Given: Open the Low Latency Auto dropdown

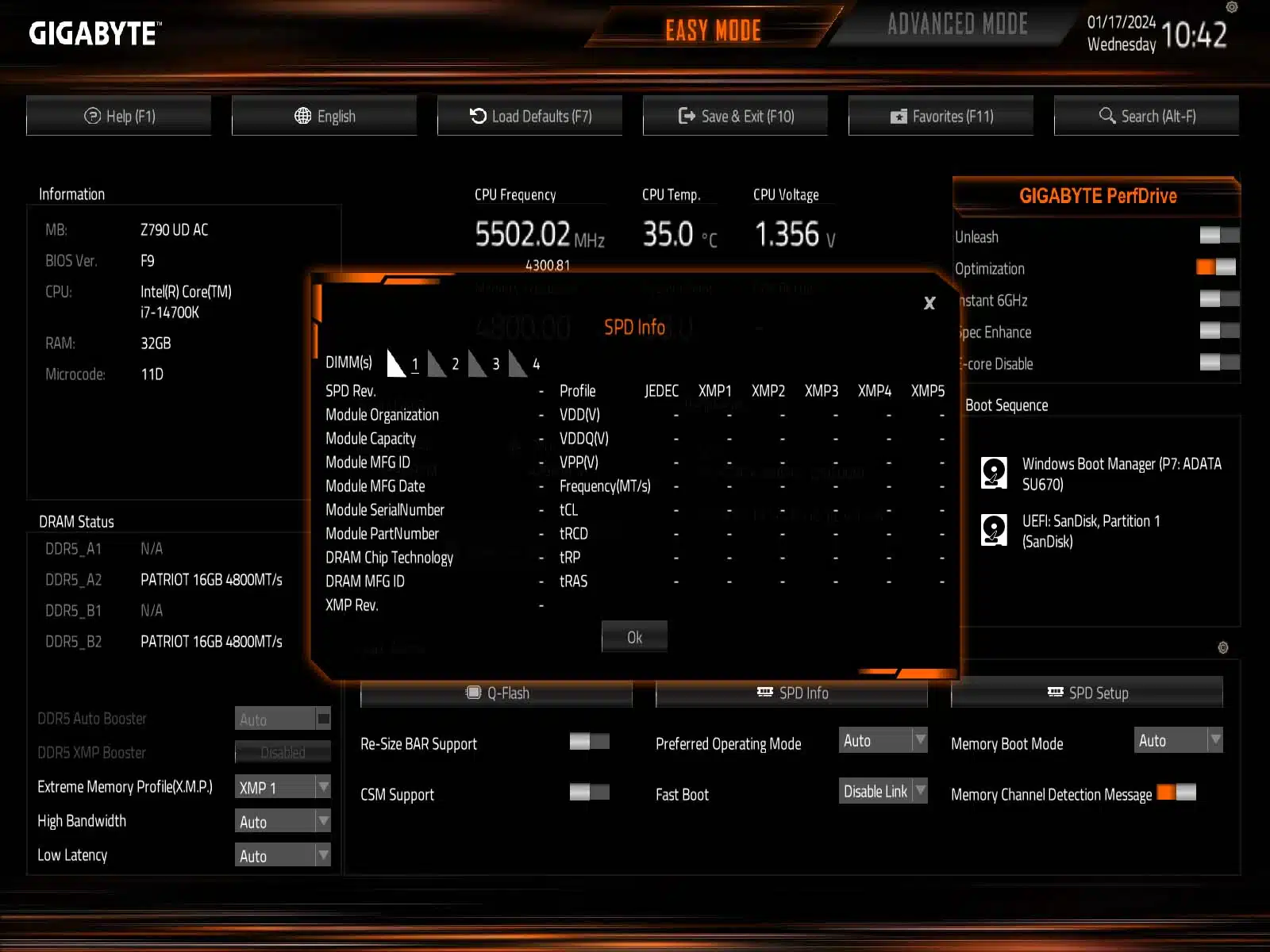Looking at the screenshot, I should [283, 855].
